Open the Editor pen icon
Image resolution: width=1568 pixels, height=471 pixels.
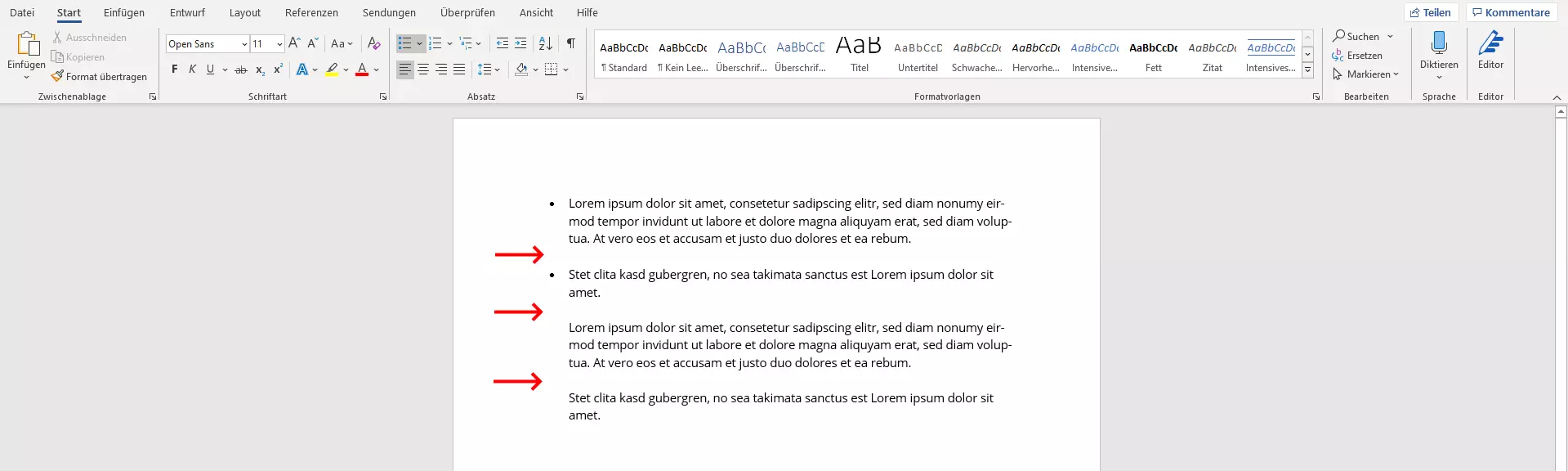1490,43
